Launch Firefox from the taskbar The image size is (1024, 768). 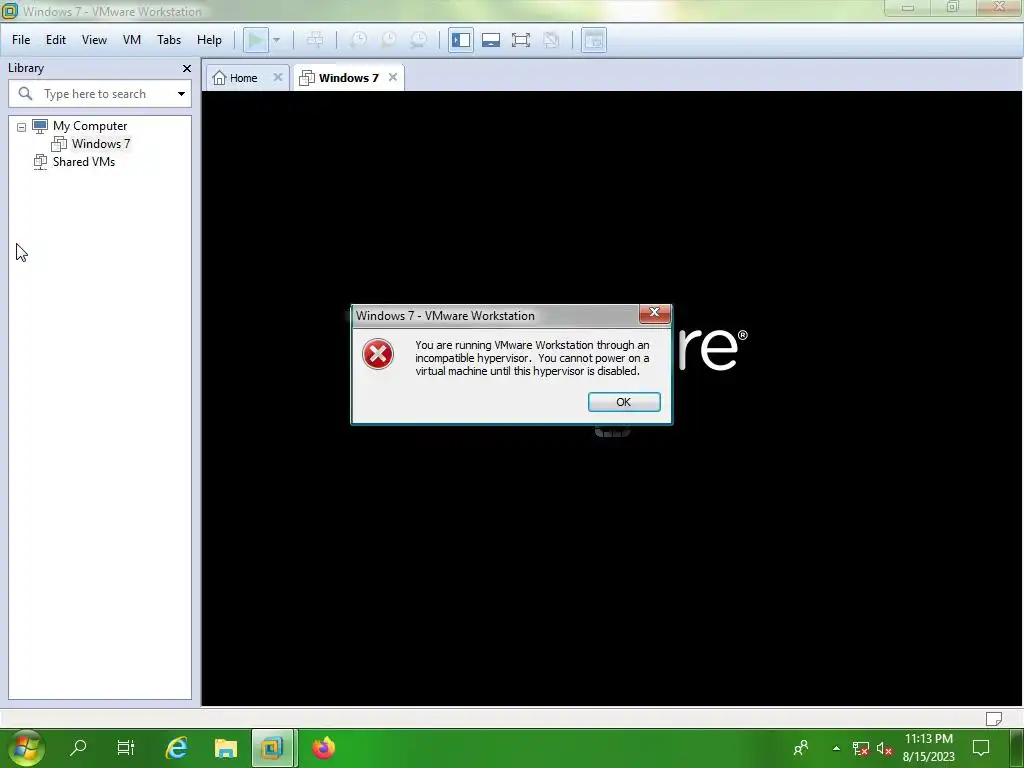323,747
